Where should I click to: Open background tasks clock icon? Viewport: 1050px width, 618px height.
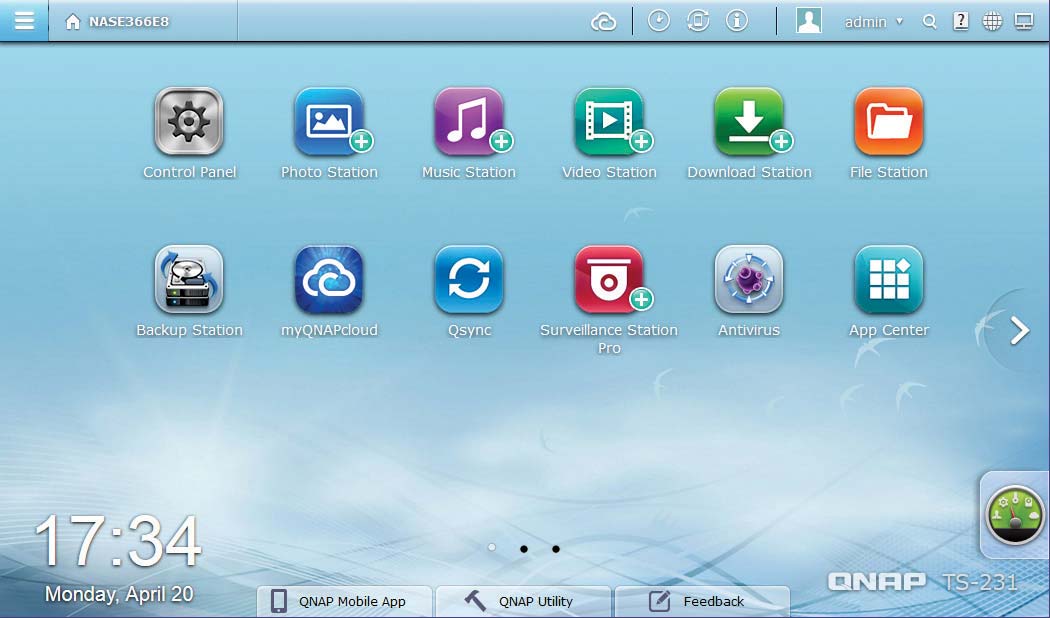point(659,21)
